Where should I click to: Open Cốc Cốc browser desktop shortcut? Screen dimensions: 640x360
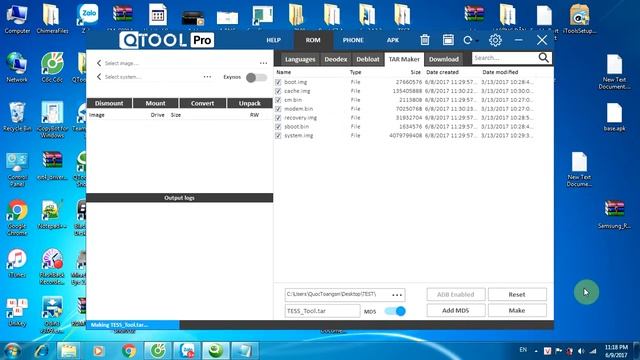[52, 68]
